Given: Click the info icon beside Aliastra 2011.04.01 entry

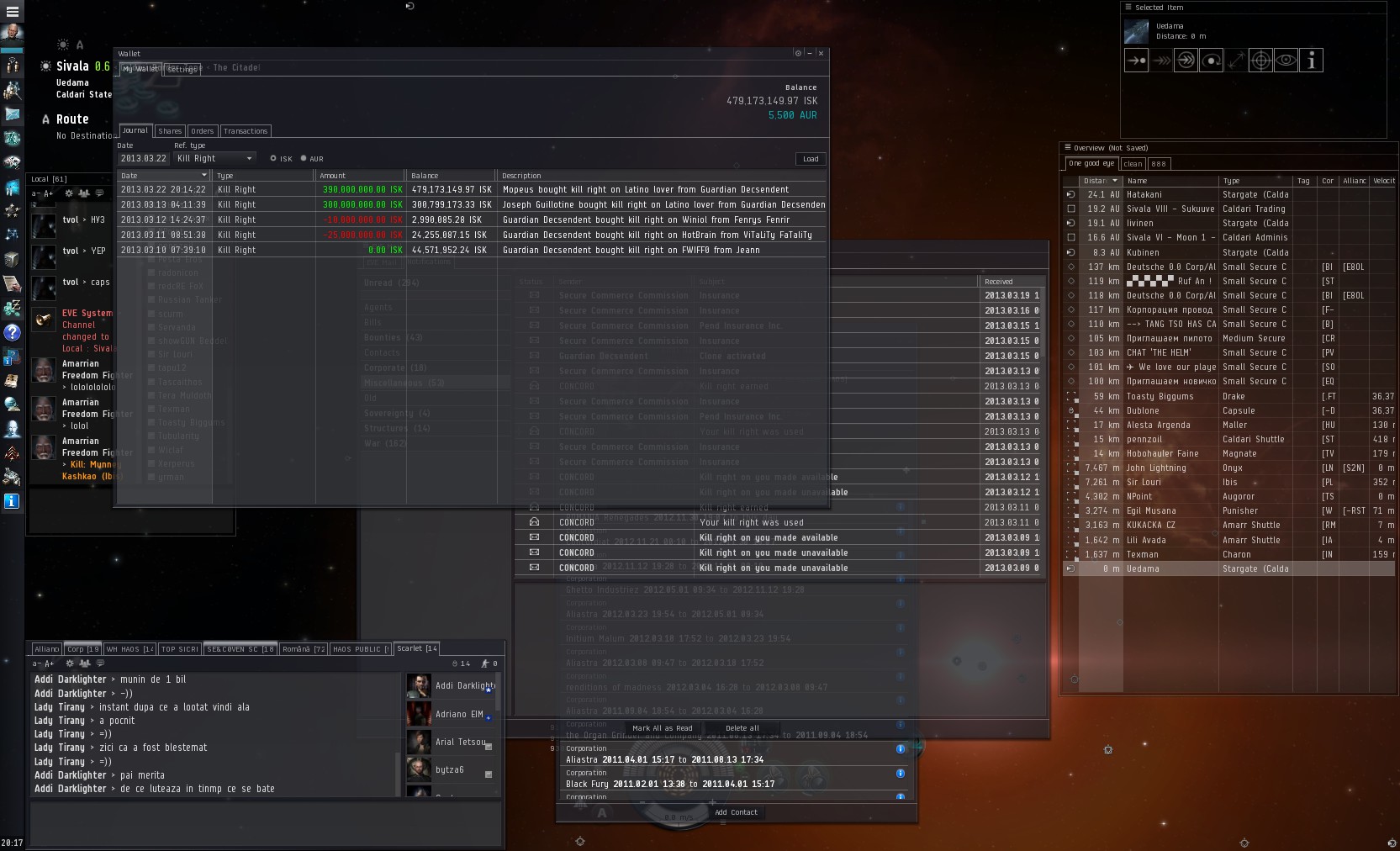Looking at the screenshot, I should [x=901, y=749].
